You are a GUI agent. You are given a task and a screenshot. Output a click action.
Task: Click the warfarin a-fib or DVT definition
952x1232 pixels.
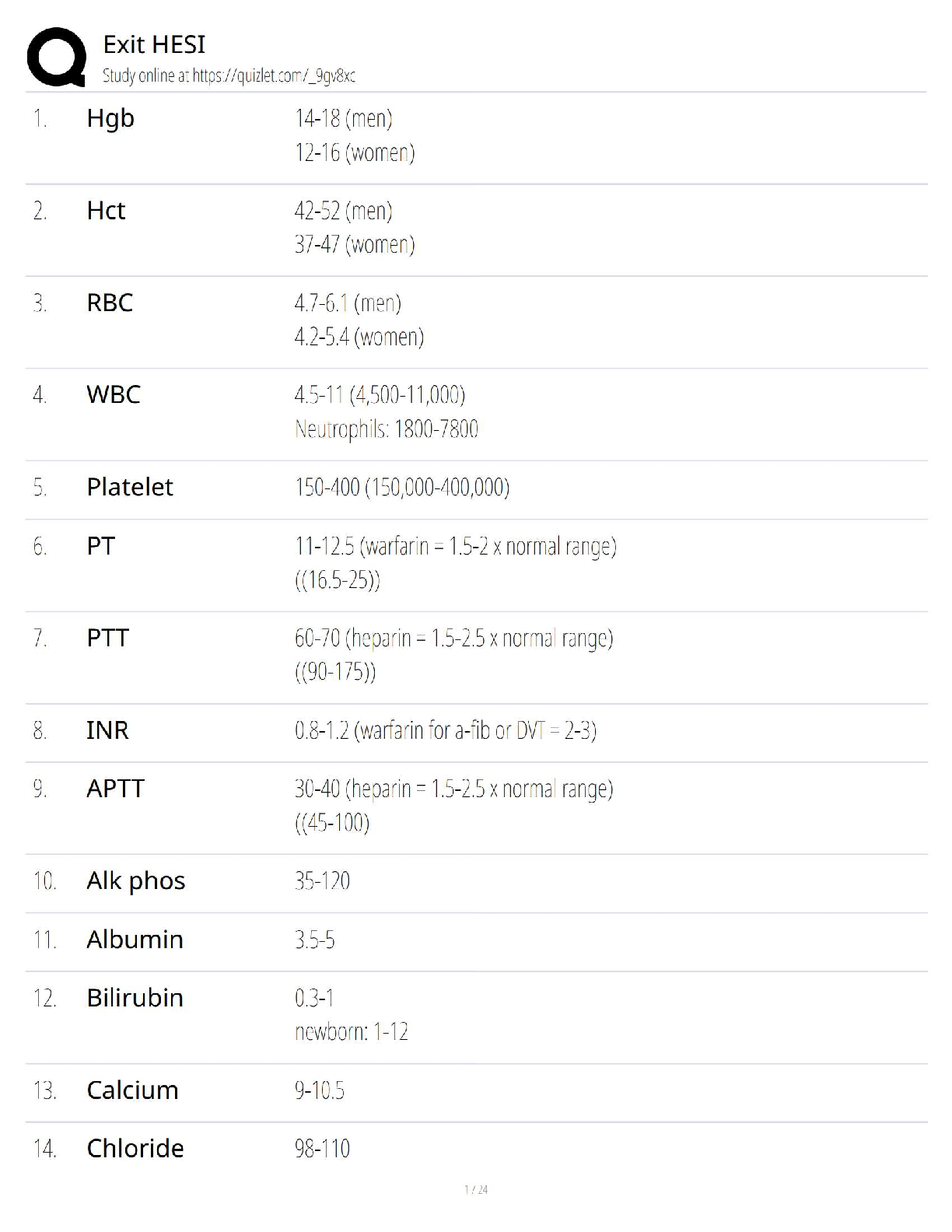[x=446, y=731]
